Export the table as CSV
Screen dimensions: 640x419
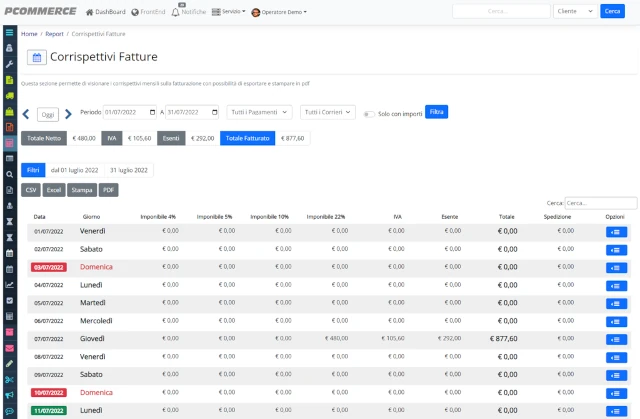31,190
